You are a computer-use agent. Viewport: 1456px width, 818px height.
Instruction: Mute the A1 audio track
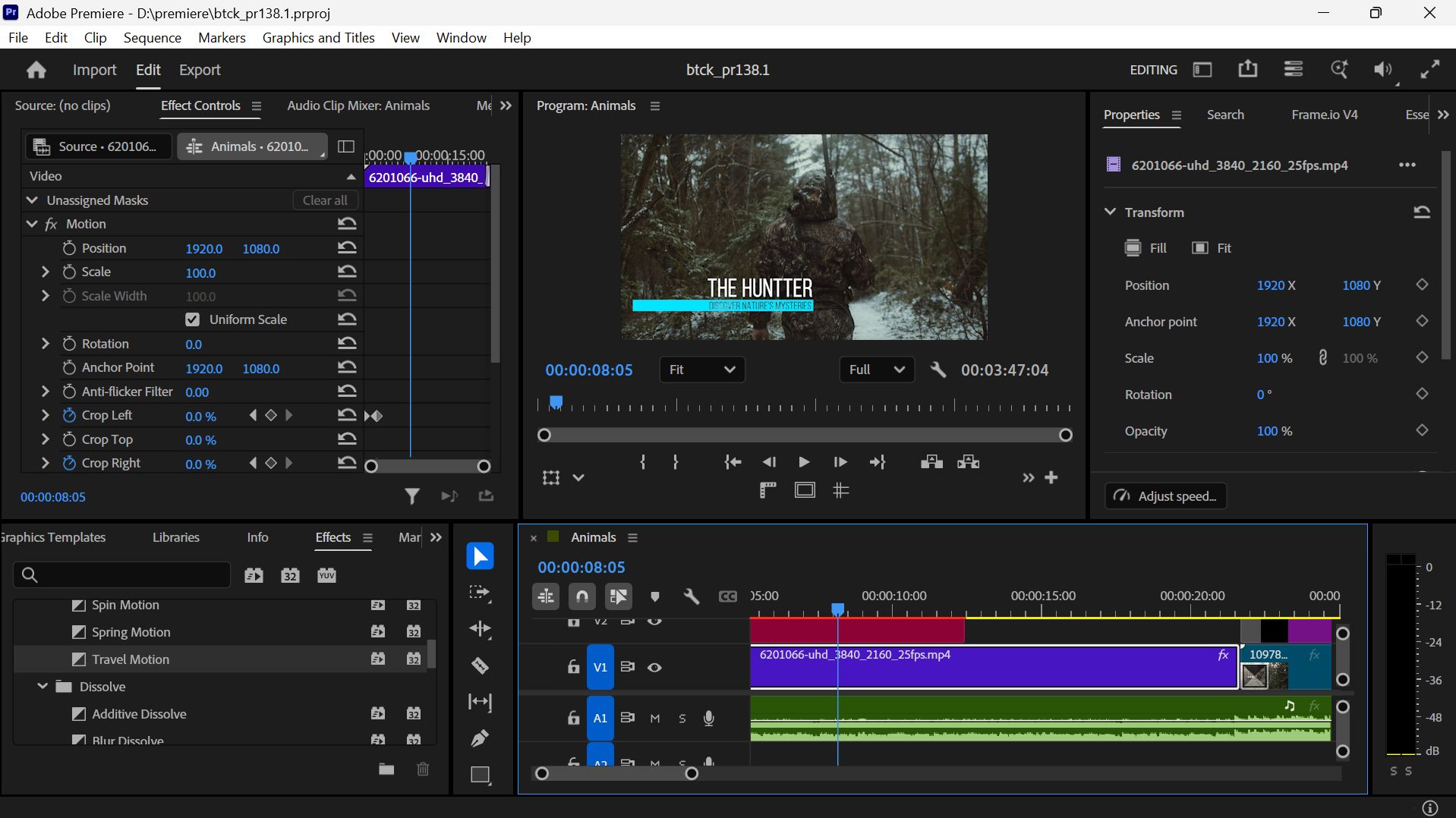click(654, 719)
